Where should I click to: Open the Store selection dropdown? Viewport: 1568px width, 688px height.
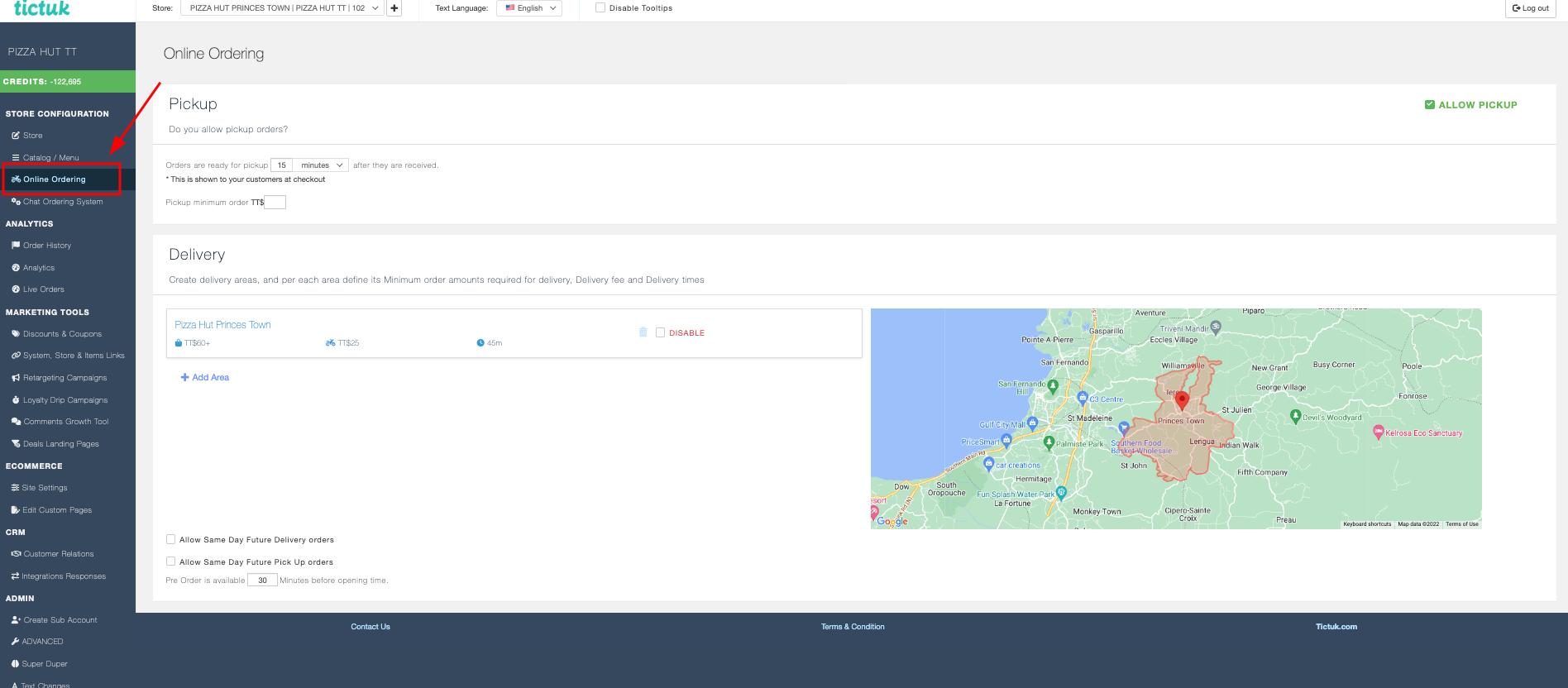point(282,8)
